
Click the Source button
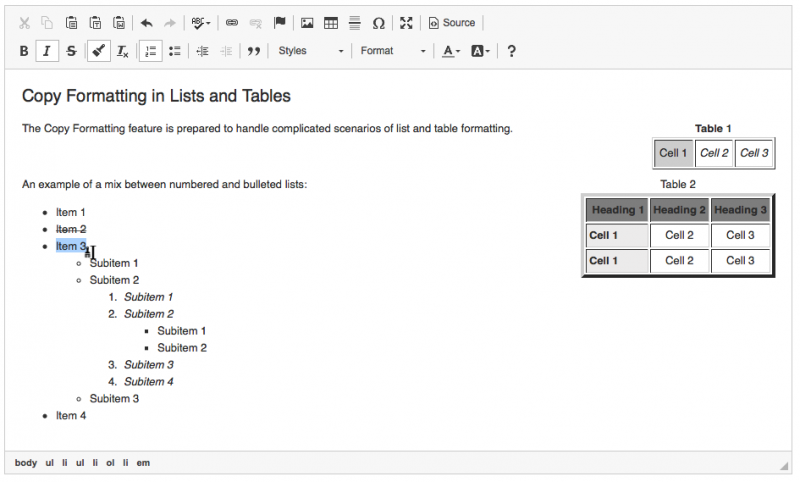point(452,22)
